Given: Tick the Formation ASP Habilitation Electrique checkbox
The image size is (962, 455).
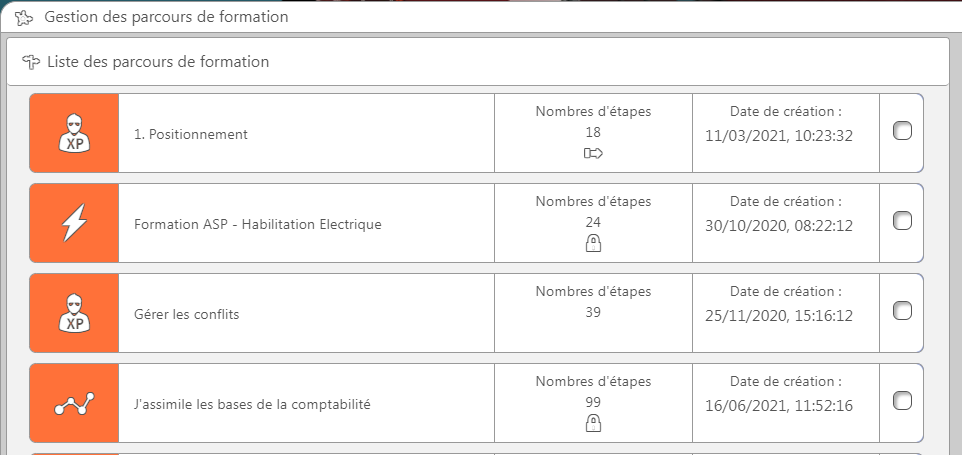Looking at the screenshot, I should point(902,220).
